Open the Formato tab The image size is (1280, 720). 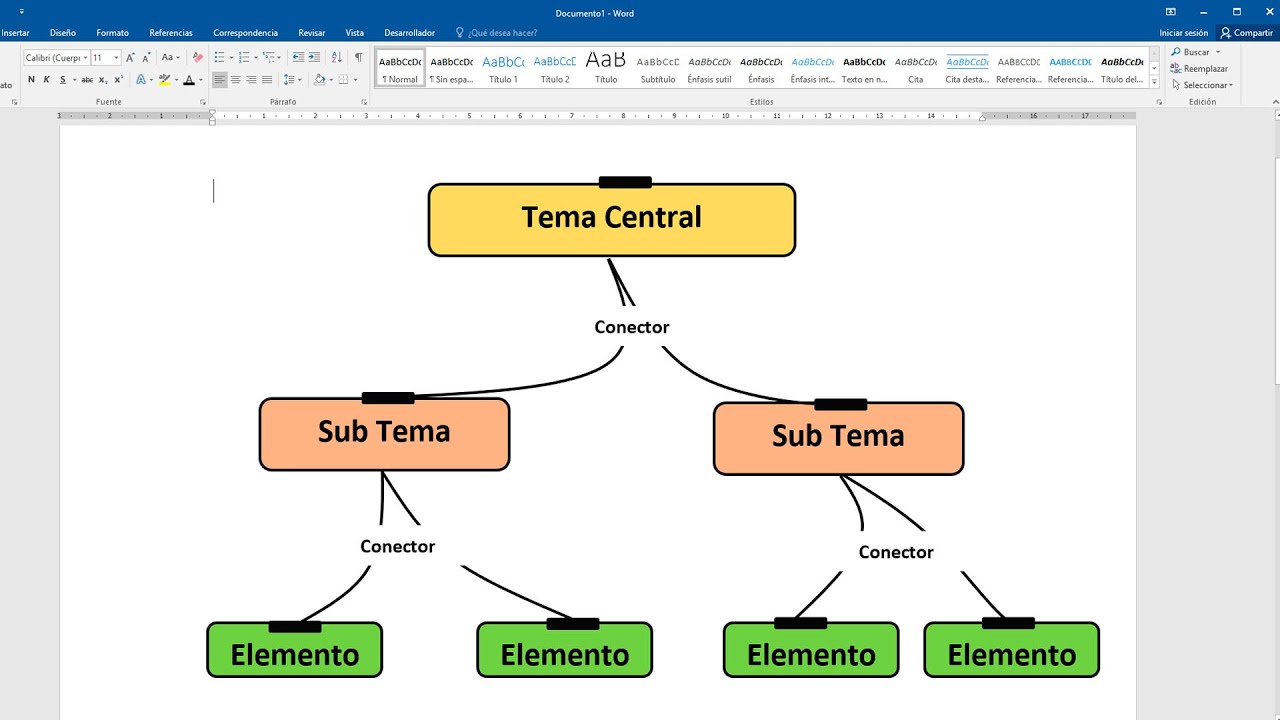click(x=113, y=33)
